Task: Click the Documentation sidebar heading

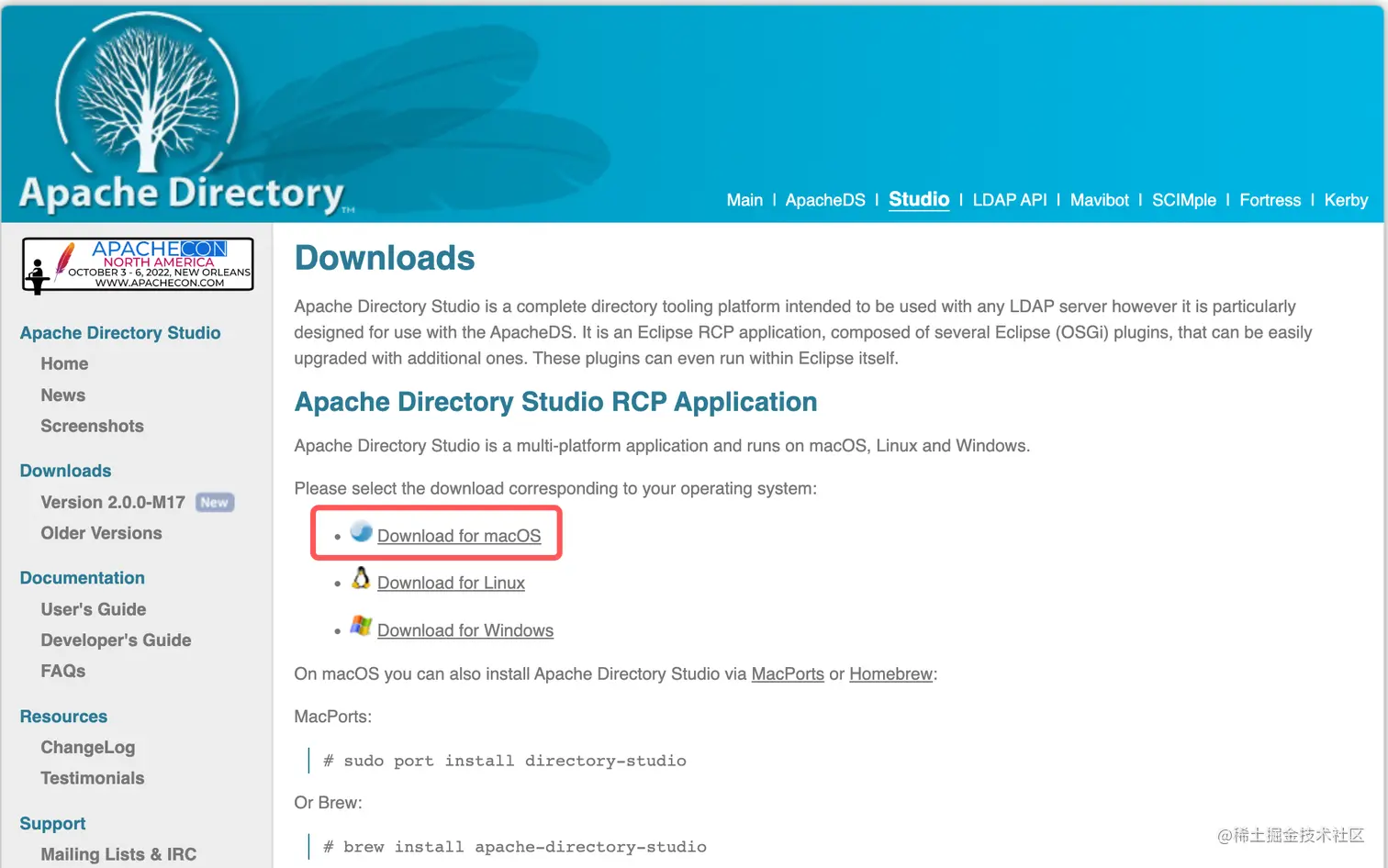Action: tap(82, 578)
